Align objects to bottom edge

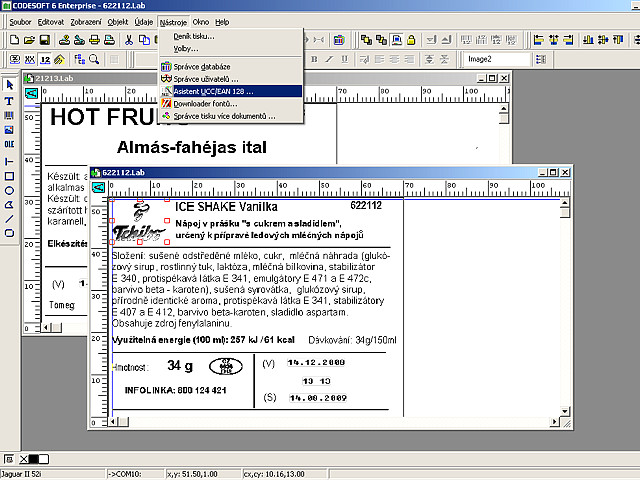tap(588, 40)
